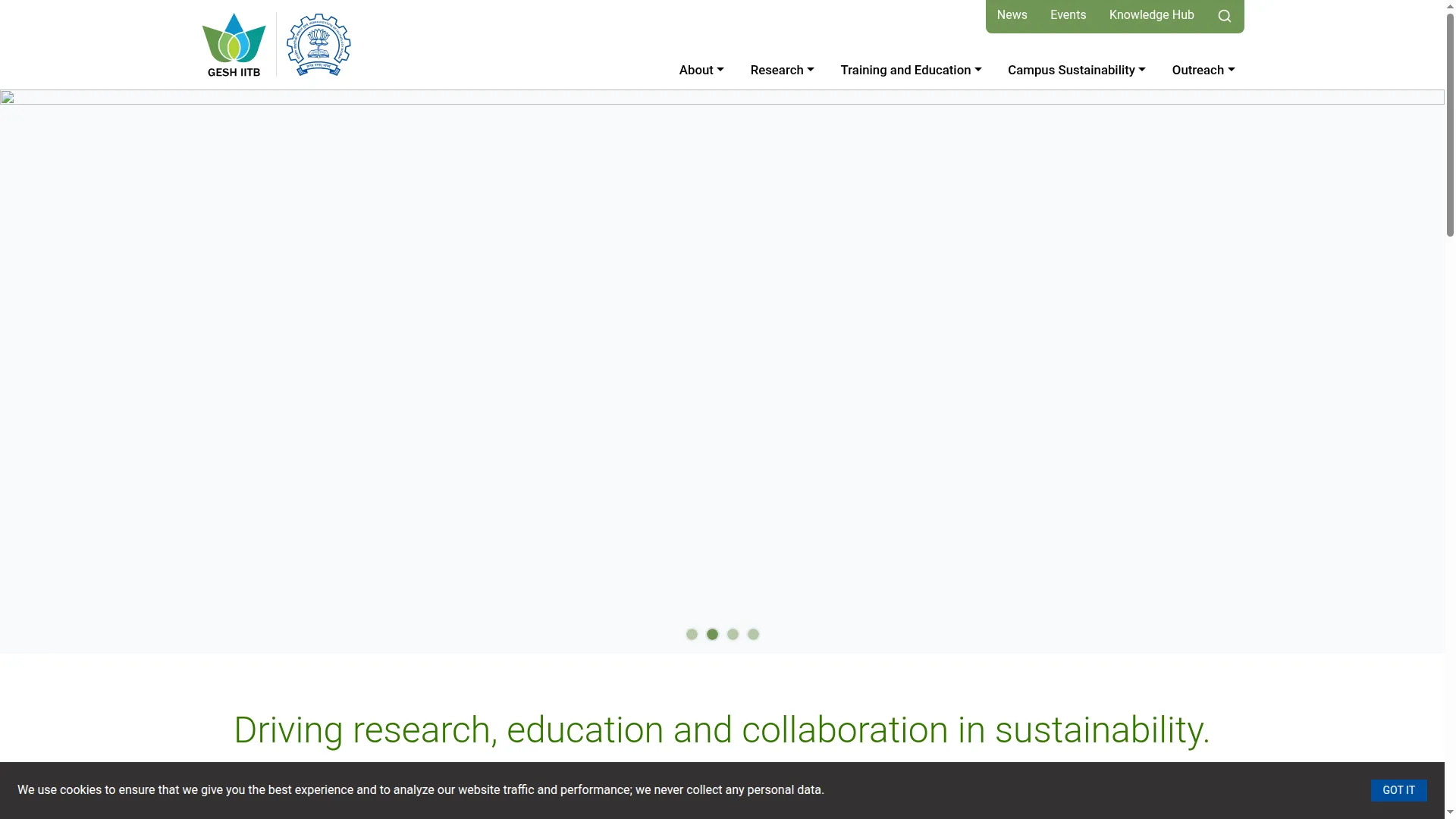This screenshot has height=819, width=1456.
Task: Accept cookies with GOT IT button
Action: point(1398,790)
